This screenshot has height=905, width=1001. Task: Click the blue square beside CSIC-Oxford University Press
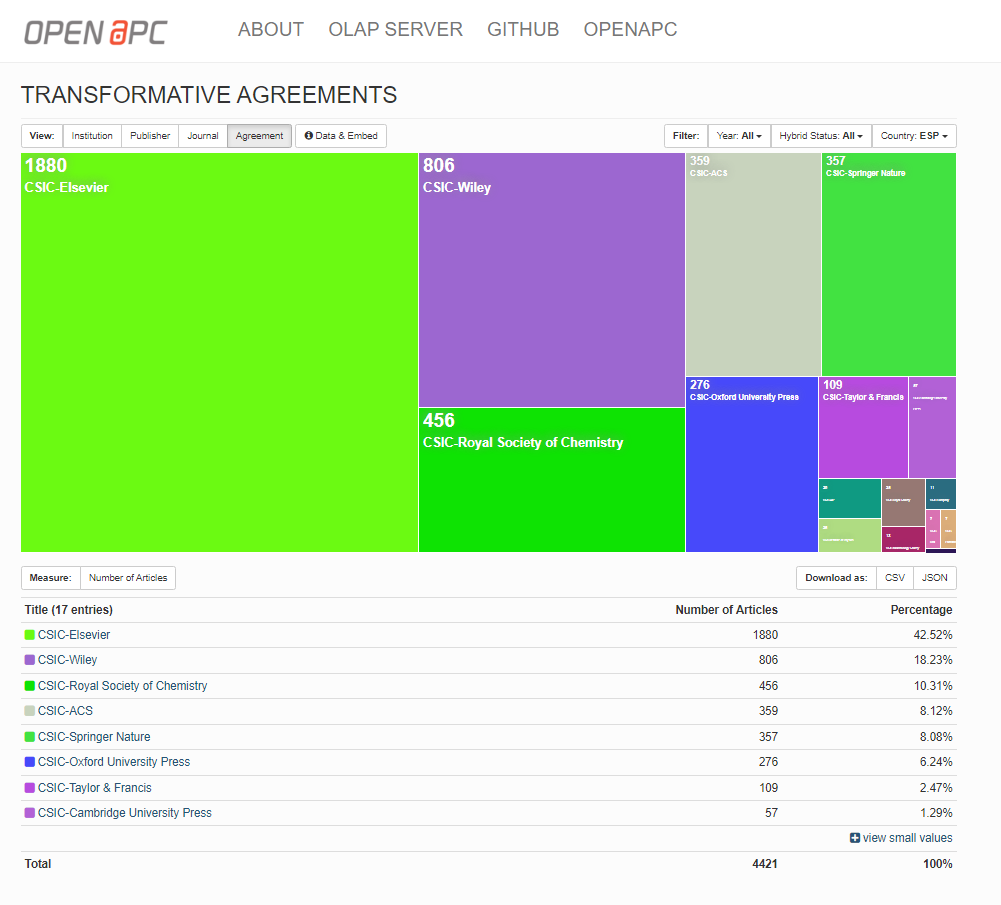(x=28, y=762)
